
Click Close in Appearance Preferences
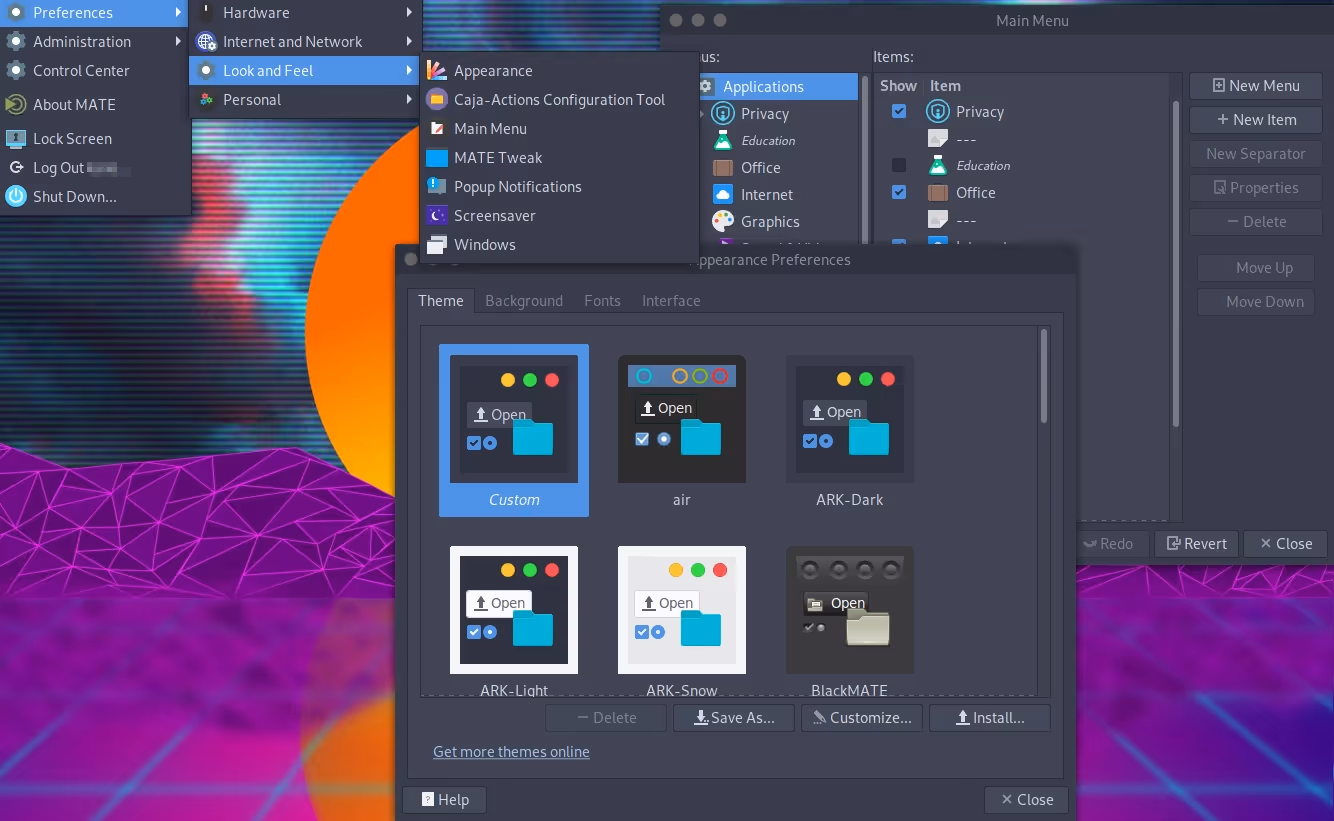(1026, 800)
